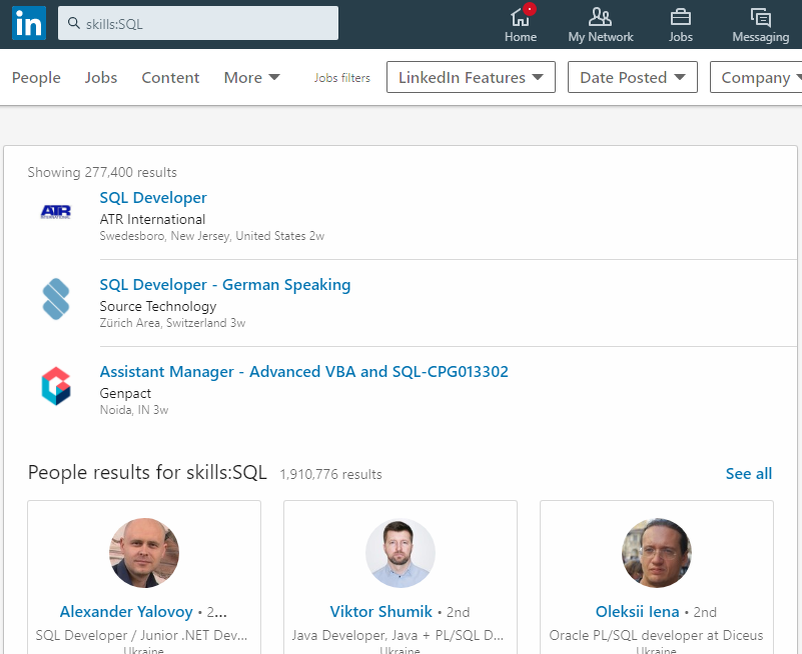
Task: Open the Date Posted filter dropdown
Action: point(632,77)
